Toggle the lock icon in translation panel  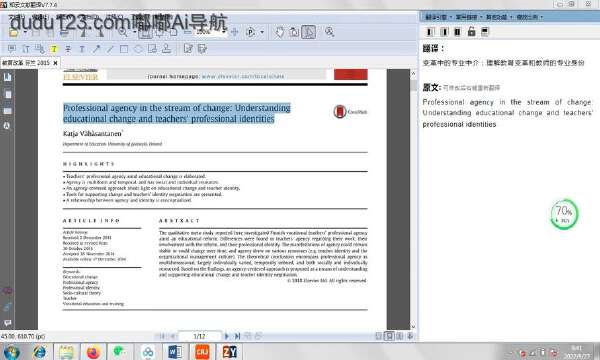point(471,31)
